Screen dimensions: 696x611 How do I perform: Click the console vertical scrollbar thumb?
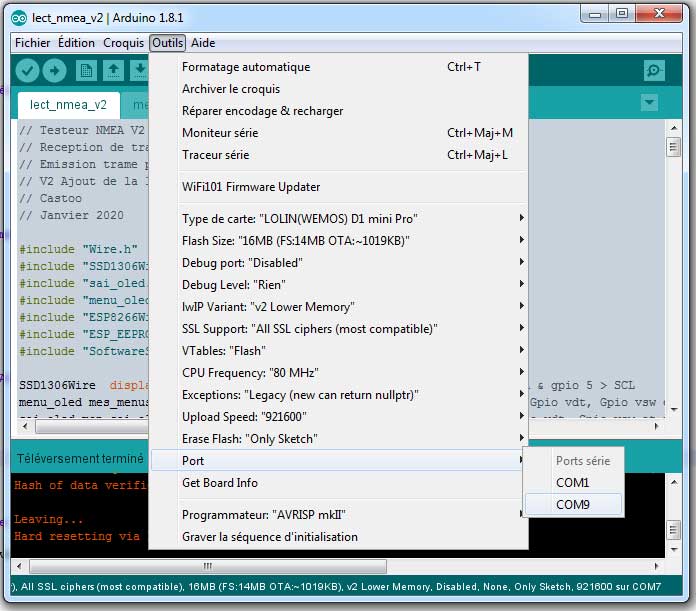point(674,529)
